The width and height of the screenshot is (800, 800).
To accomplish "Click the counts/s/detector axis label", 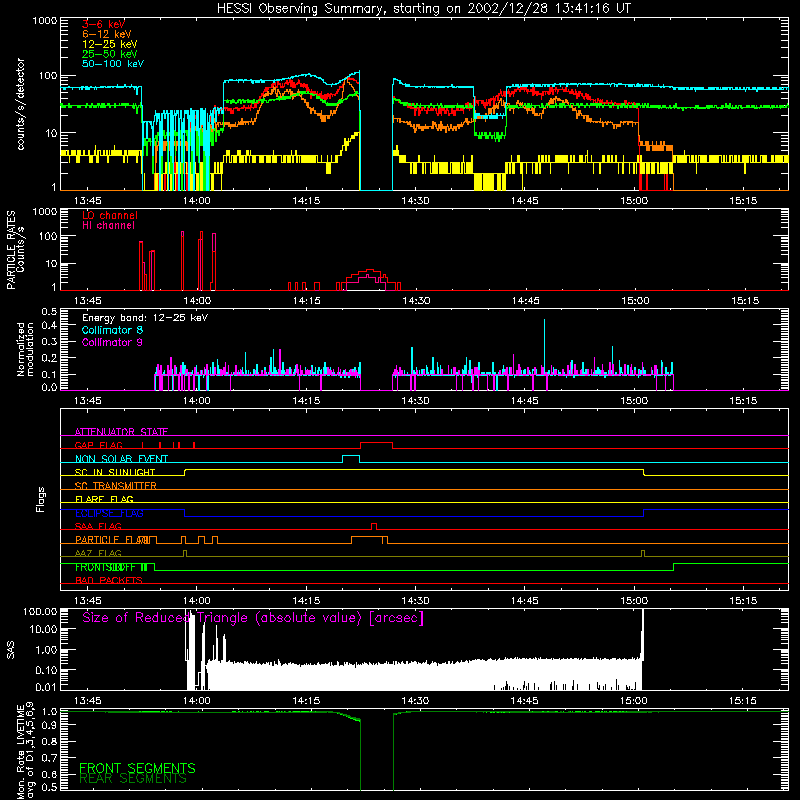I will click(x=20, y=104).
